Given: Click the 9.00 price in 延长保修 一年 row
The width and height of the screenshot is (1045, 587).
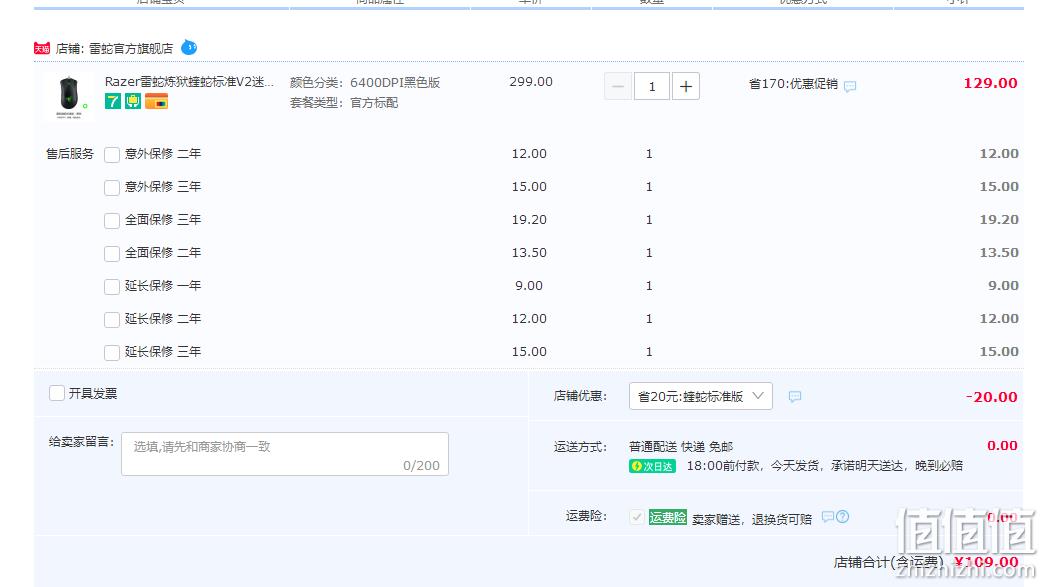Looking at the screenshot, I should [x=529, y=285].
